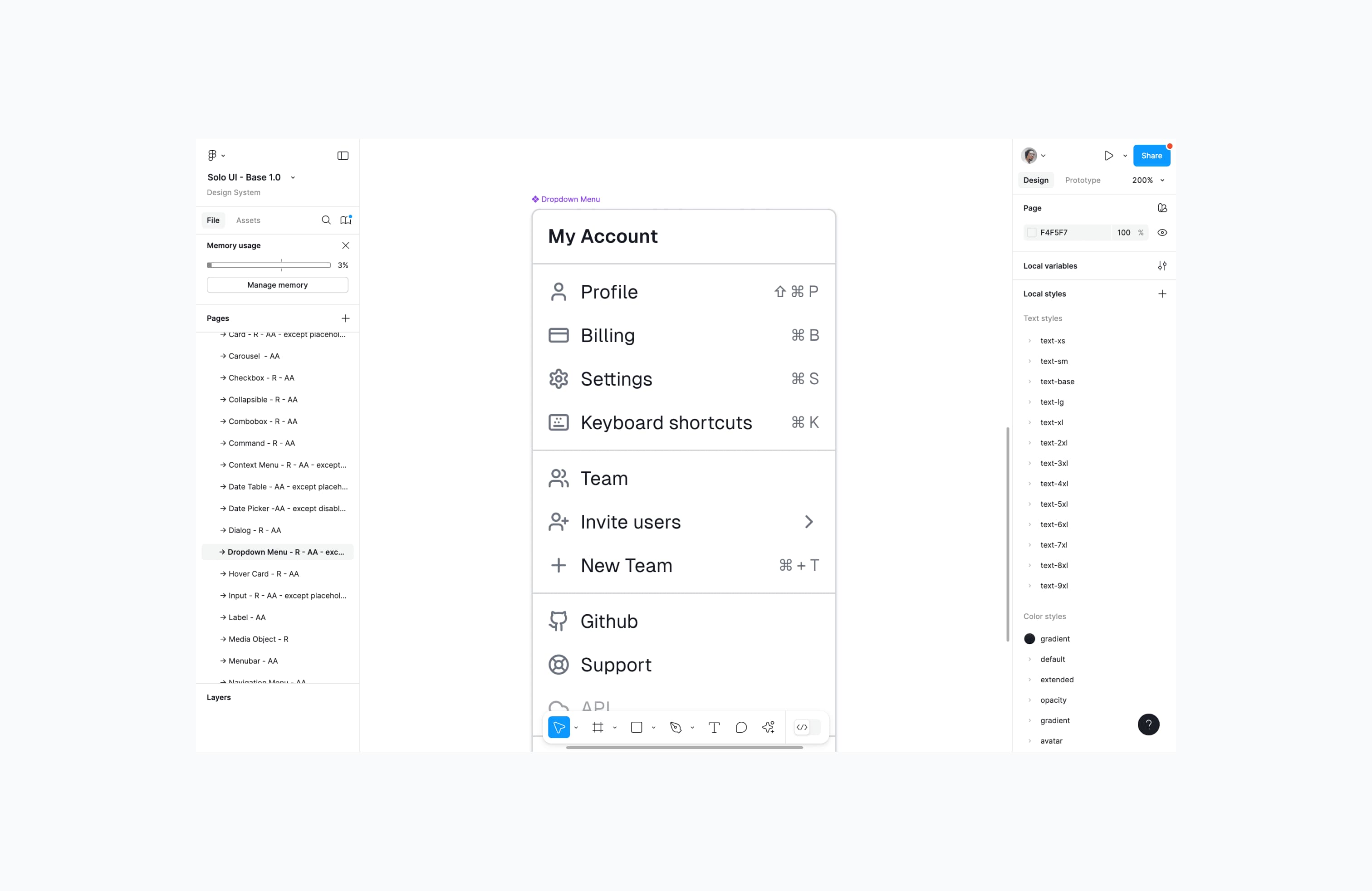Viewport: 1372px width, 891px height.
Task: Open the libraries book icon
Action: [346, 220]
